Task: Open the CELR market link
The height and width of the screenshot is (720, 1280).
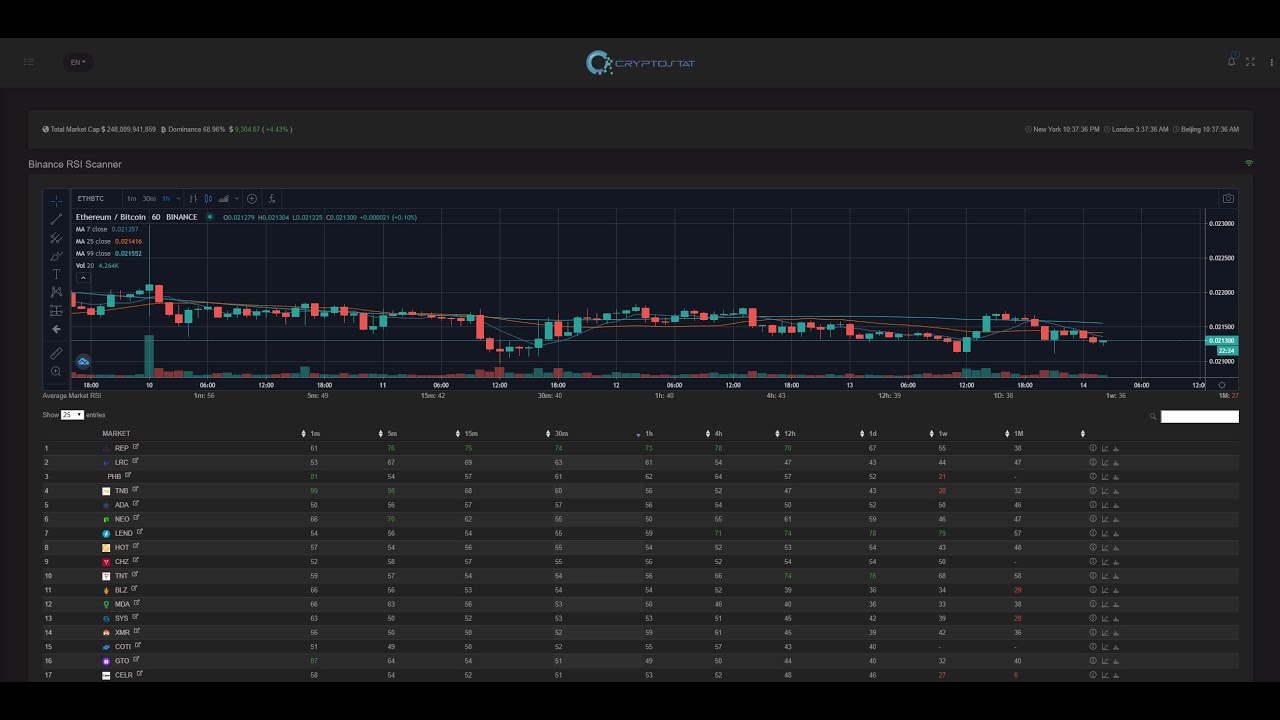Action: click(x=123, y=675)
